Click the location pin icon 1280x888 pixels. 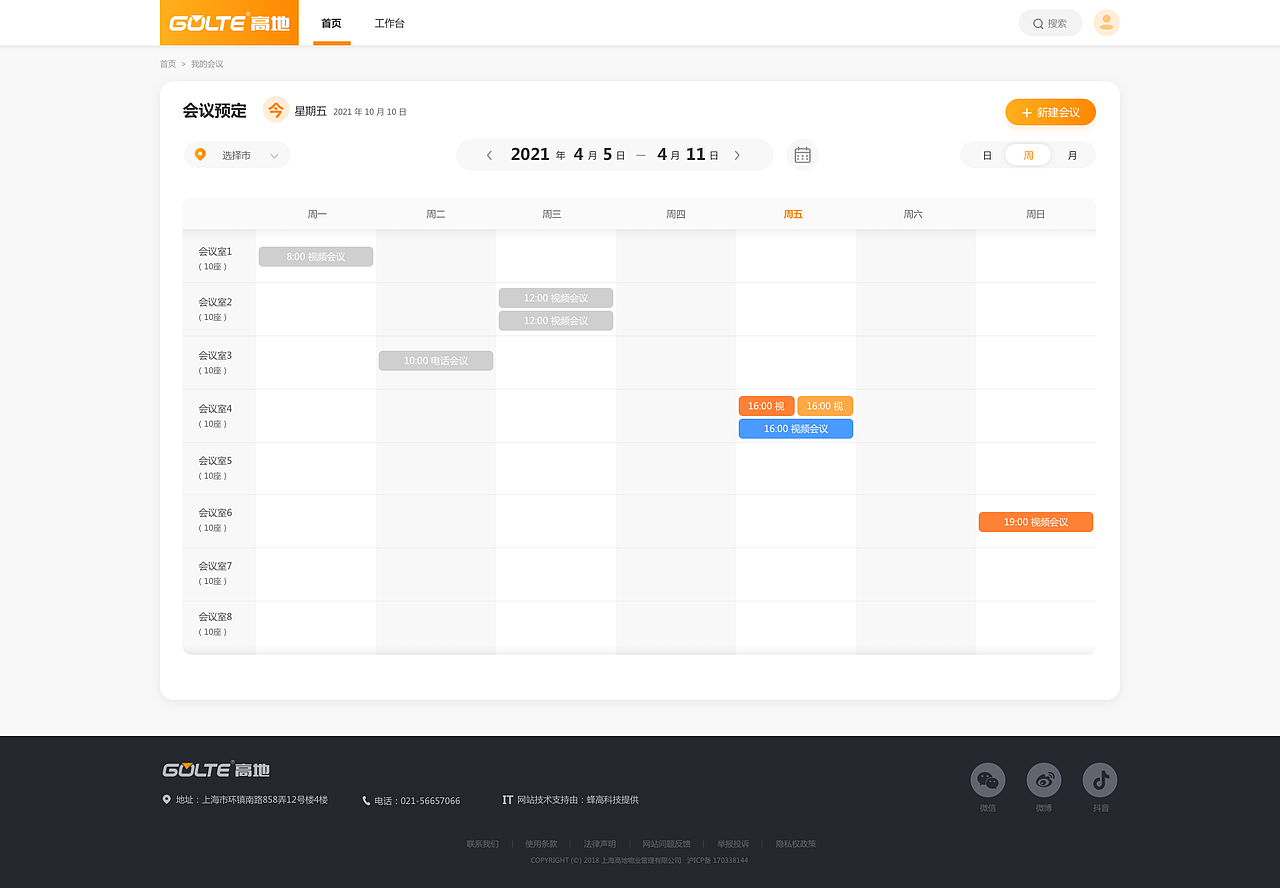[200, 155]
